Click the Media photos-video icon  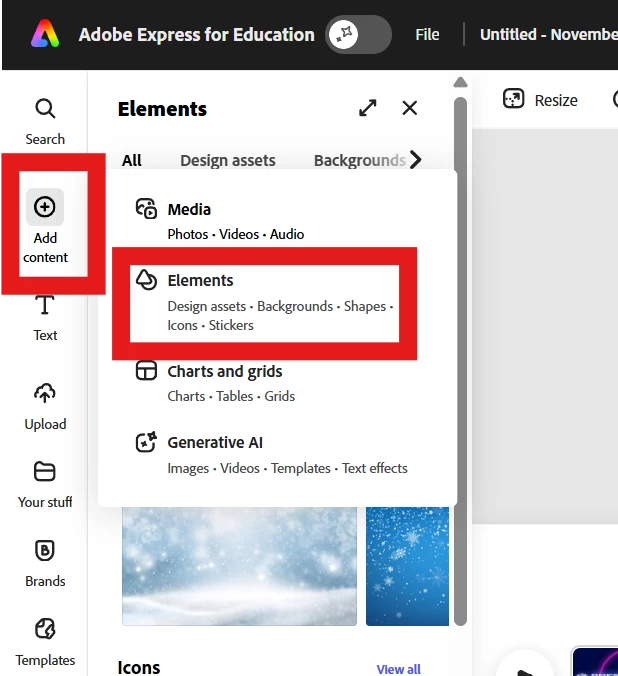(146, 209)
